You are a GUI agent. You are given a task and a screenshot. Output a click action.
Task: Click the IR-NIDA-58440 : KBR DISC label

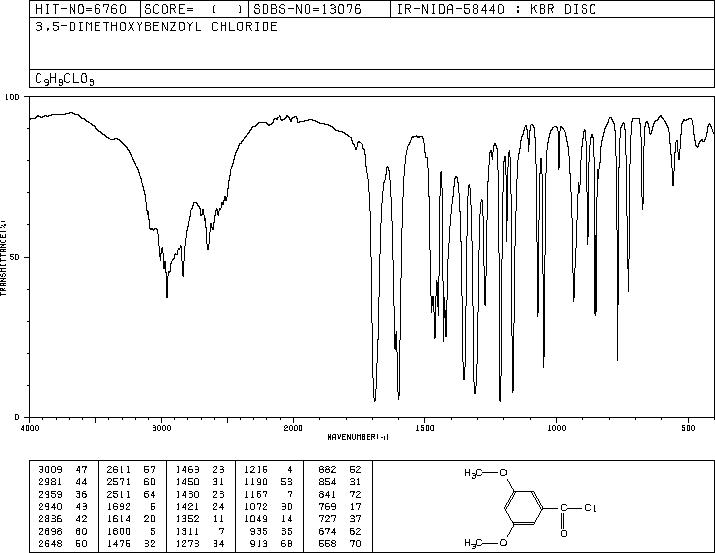[x=496, y=9]
